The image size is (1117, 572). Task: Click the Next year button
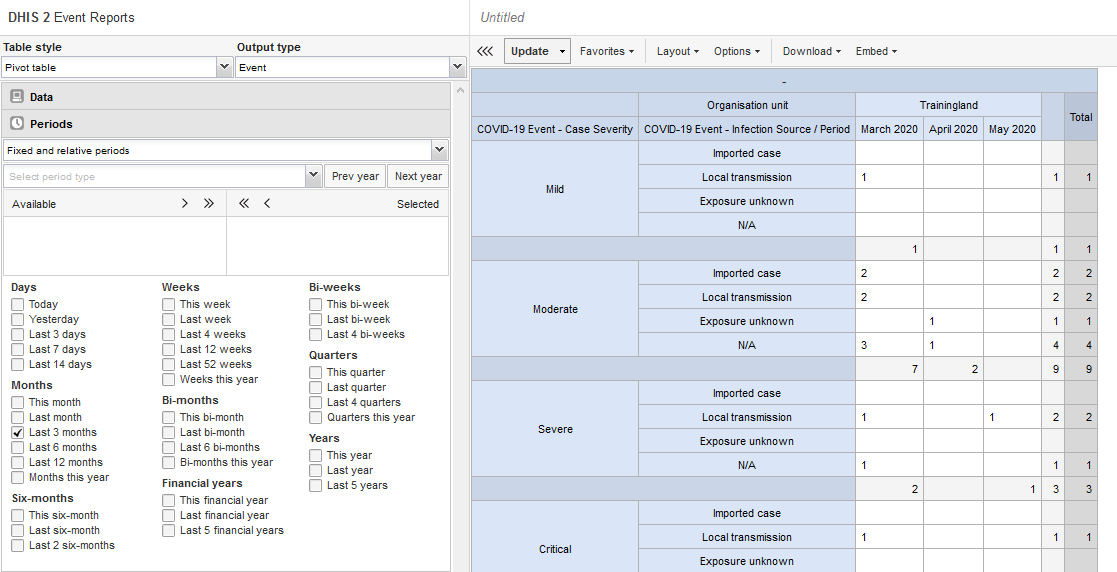pyautogui.click(x=418, y=176)
